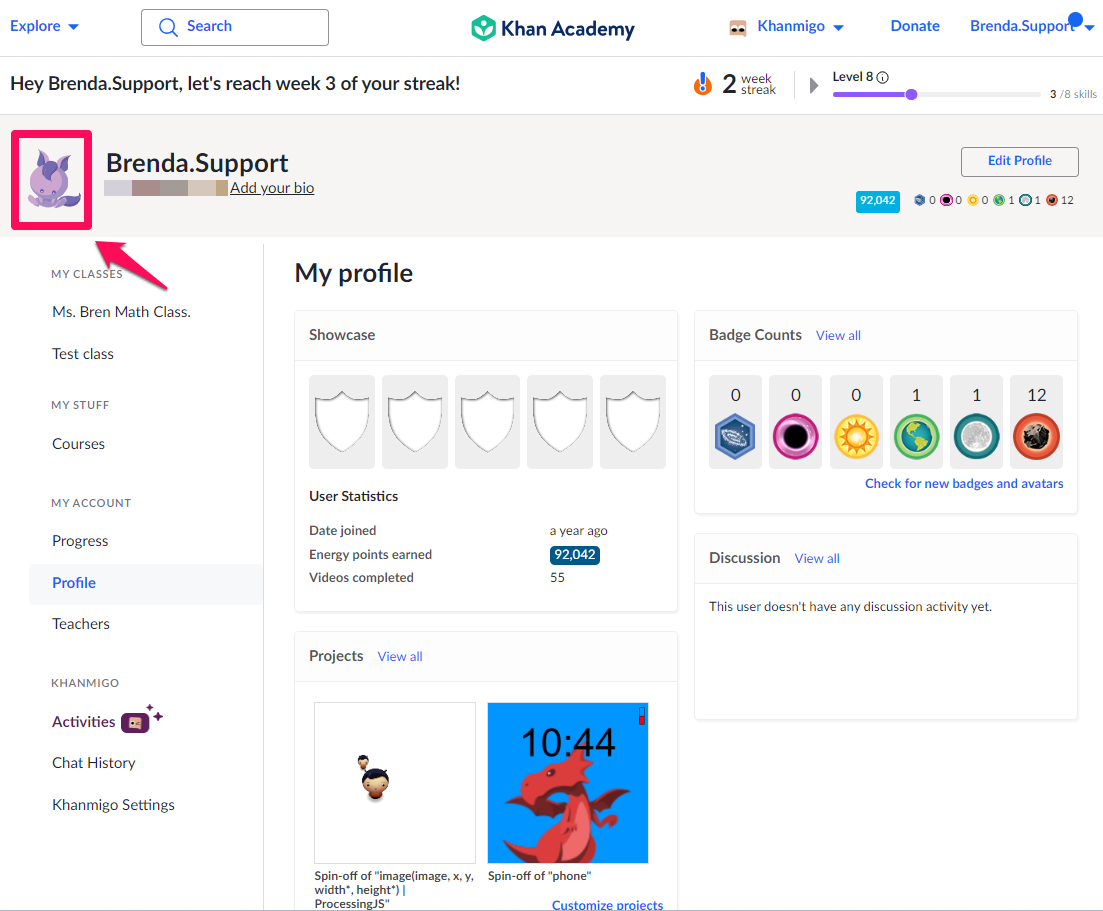
Task: Open Khanmigo Activities
Action: tap(84, 722)
